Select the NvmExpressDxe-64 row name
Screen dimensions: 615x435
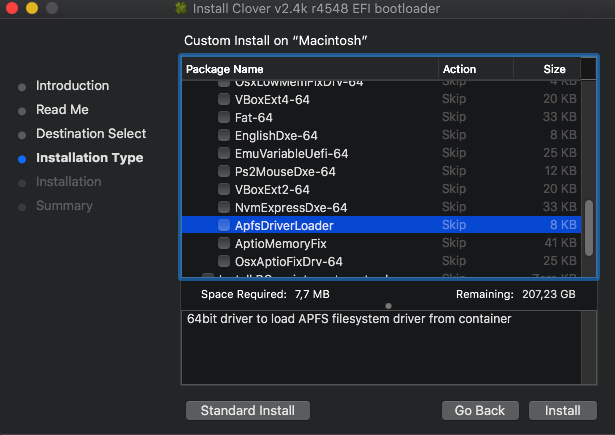point(291,207)
